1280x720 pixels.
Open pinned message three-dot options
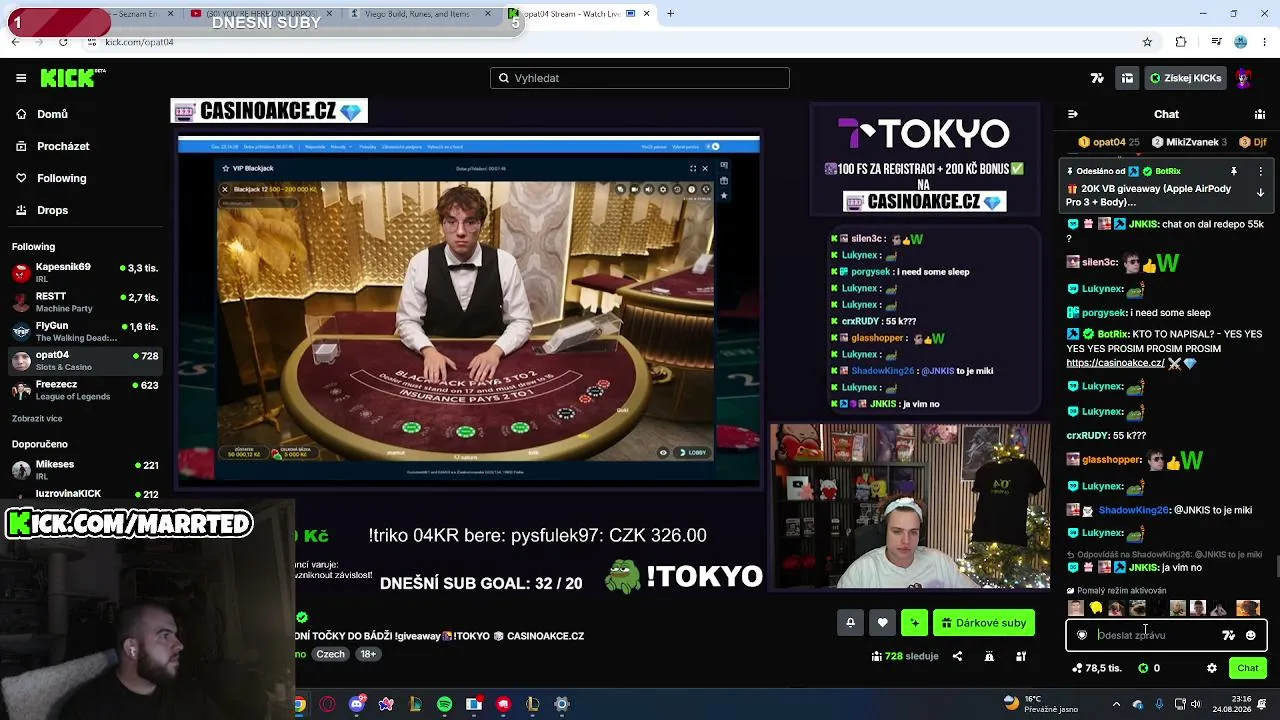click(1260, 171)
